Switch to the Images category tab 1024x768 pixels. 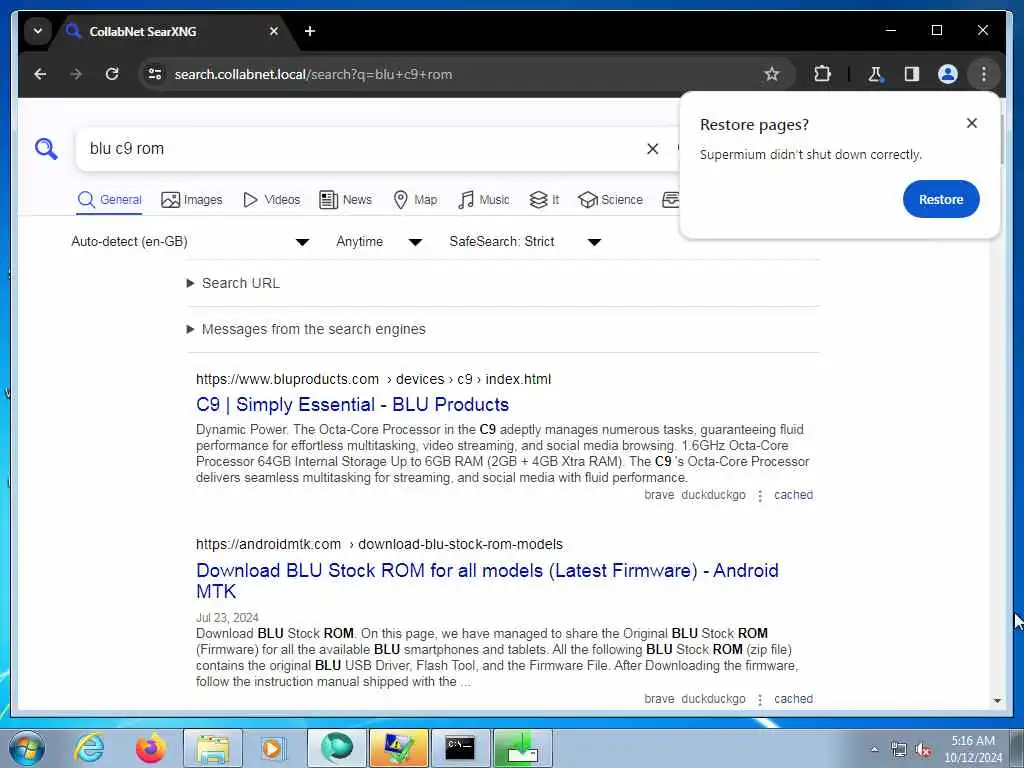coord(191,200)
